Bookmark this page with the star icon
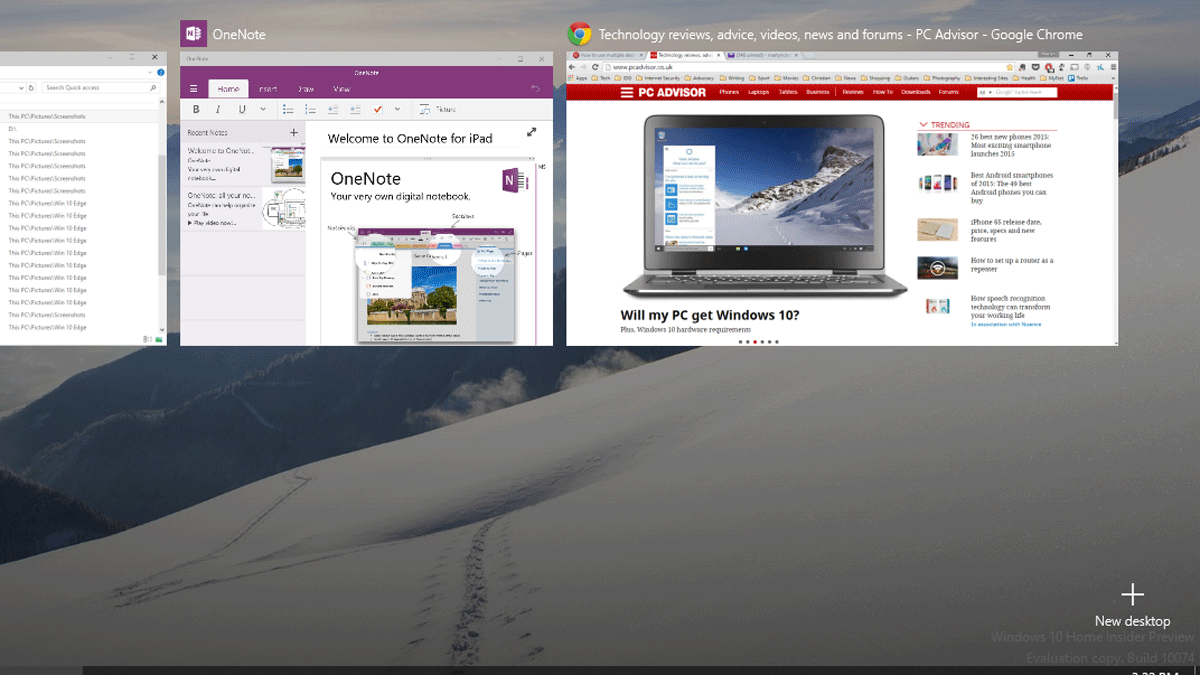 [1010, 66]
